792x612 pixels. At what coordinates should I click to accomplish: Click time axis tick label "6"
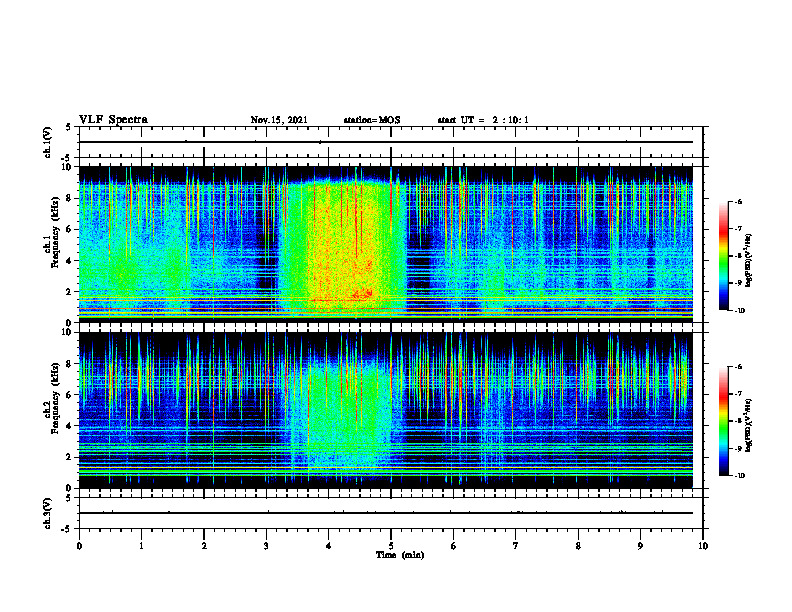pyautogui.click(x=454, y=546)
